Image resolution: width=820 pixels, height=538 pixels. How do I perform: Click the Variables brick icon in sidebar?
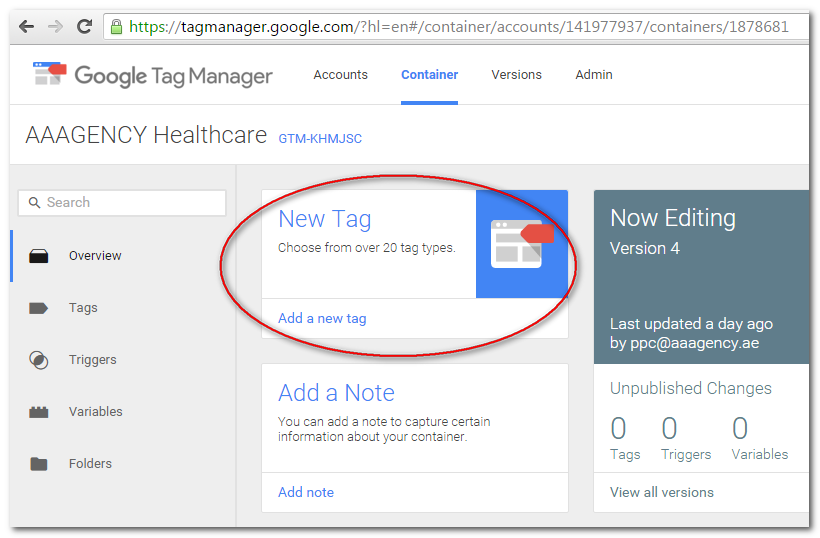point(39,412)
